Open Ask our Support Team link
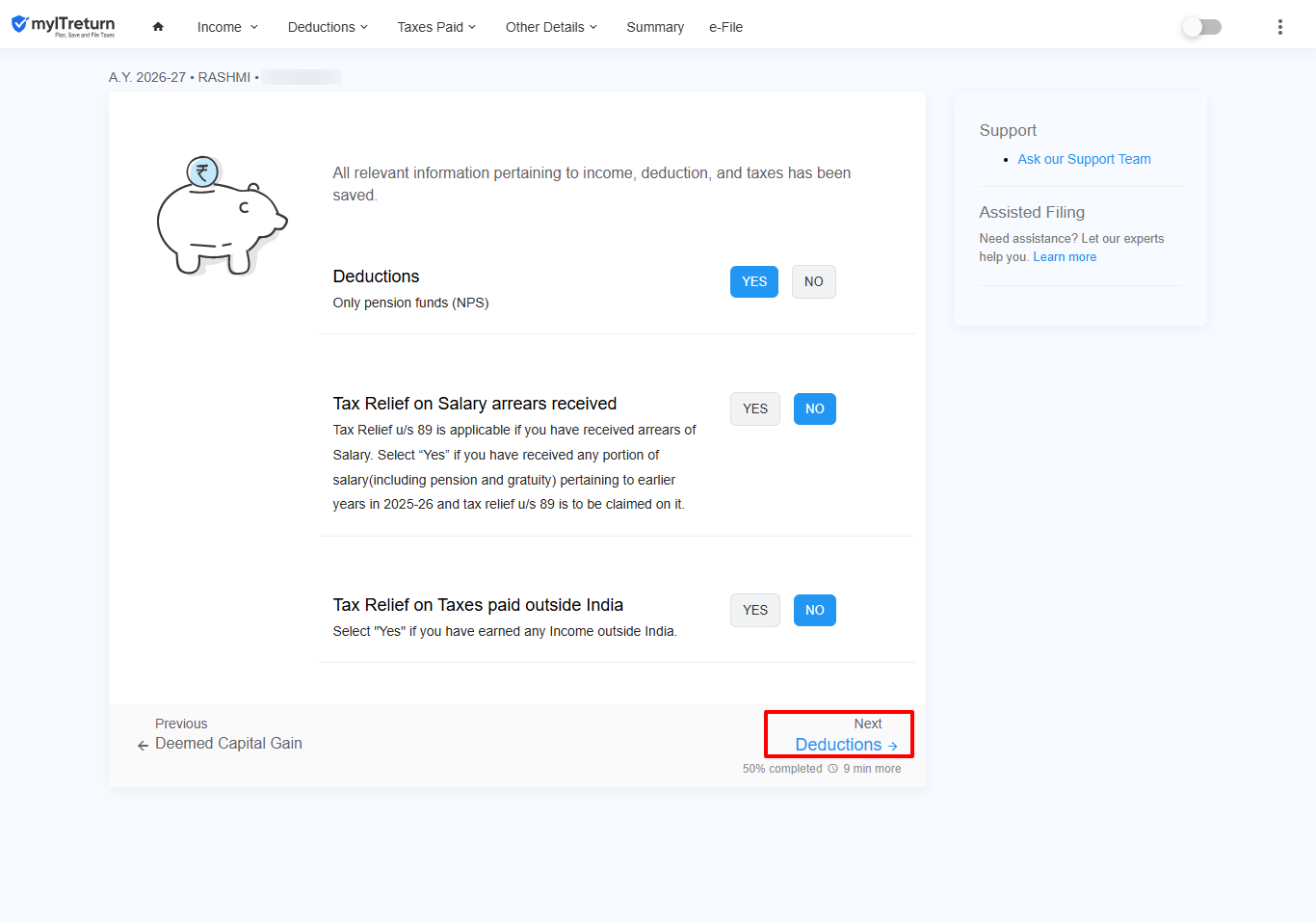The image size is (1316, 922). click(1084, 159)
